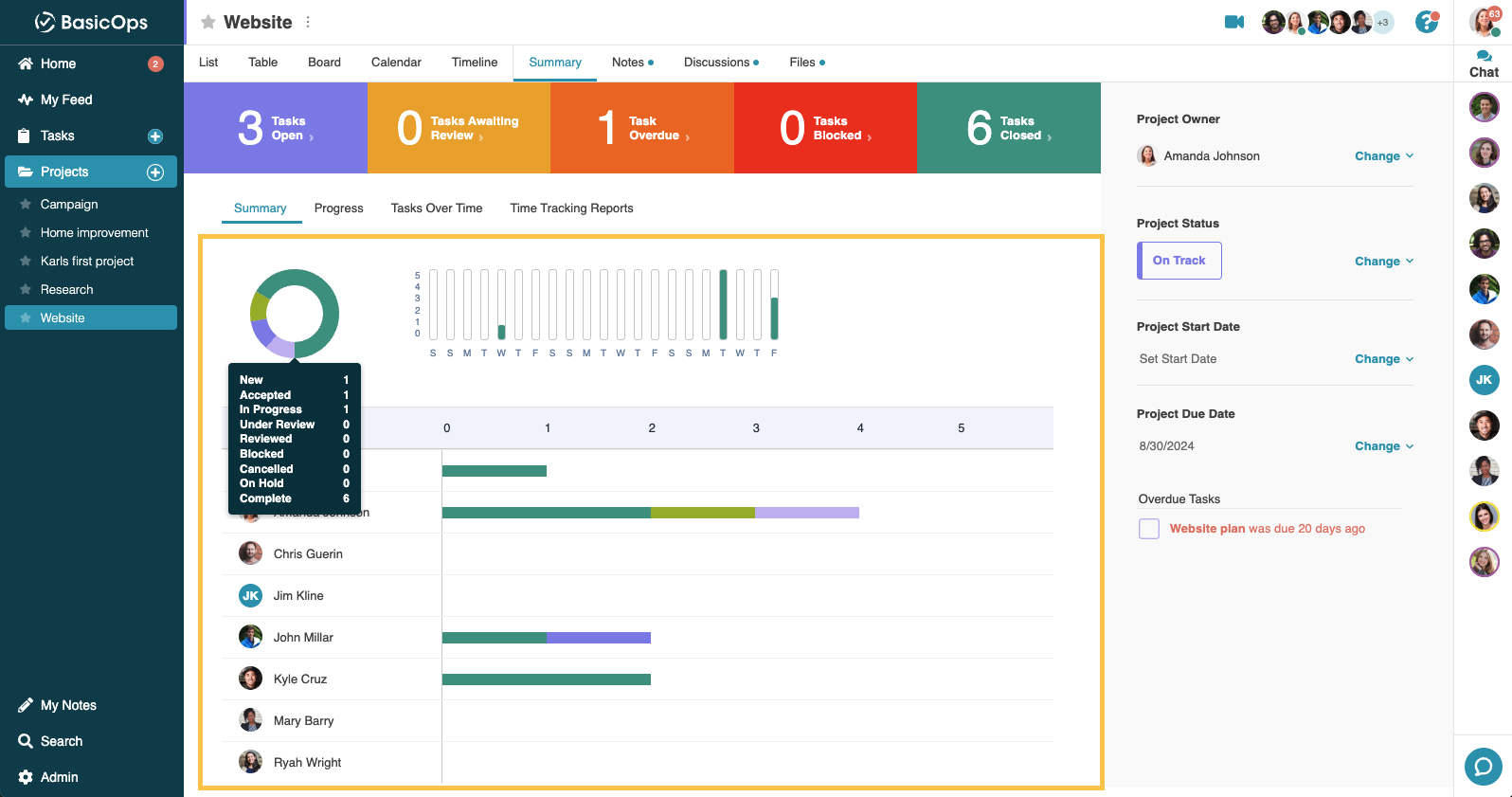Star the Campaign project in sidebar
The height and width of the screenshot is (797, 1512).
pyautogui.click(x=26, y=205)
